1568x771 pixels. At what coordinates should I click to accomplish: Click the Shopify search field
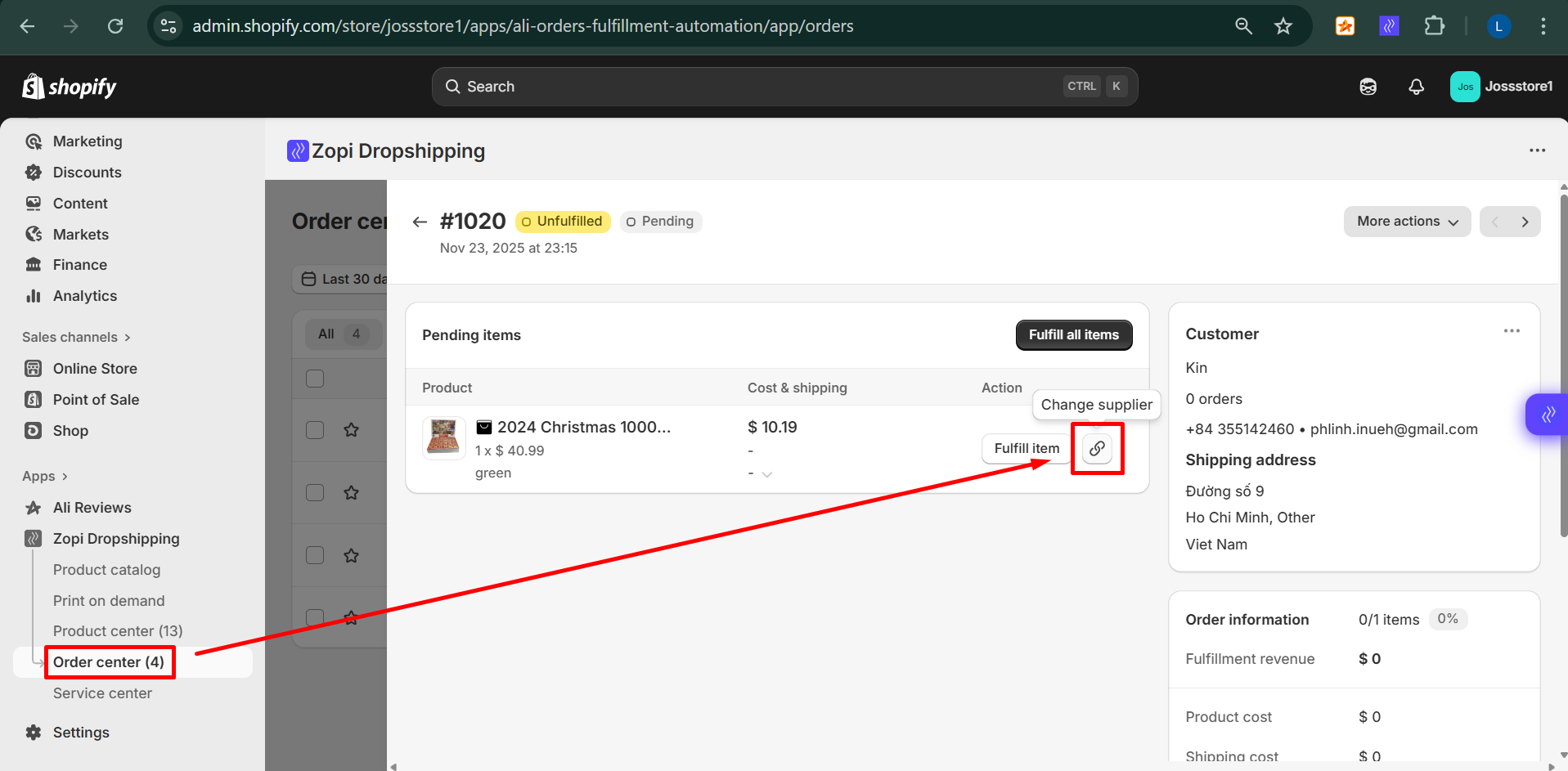784,87
